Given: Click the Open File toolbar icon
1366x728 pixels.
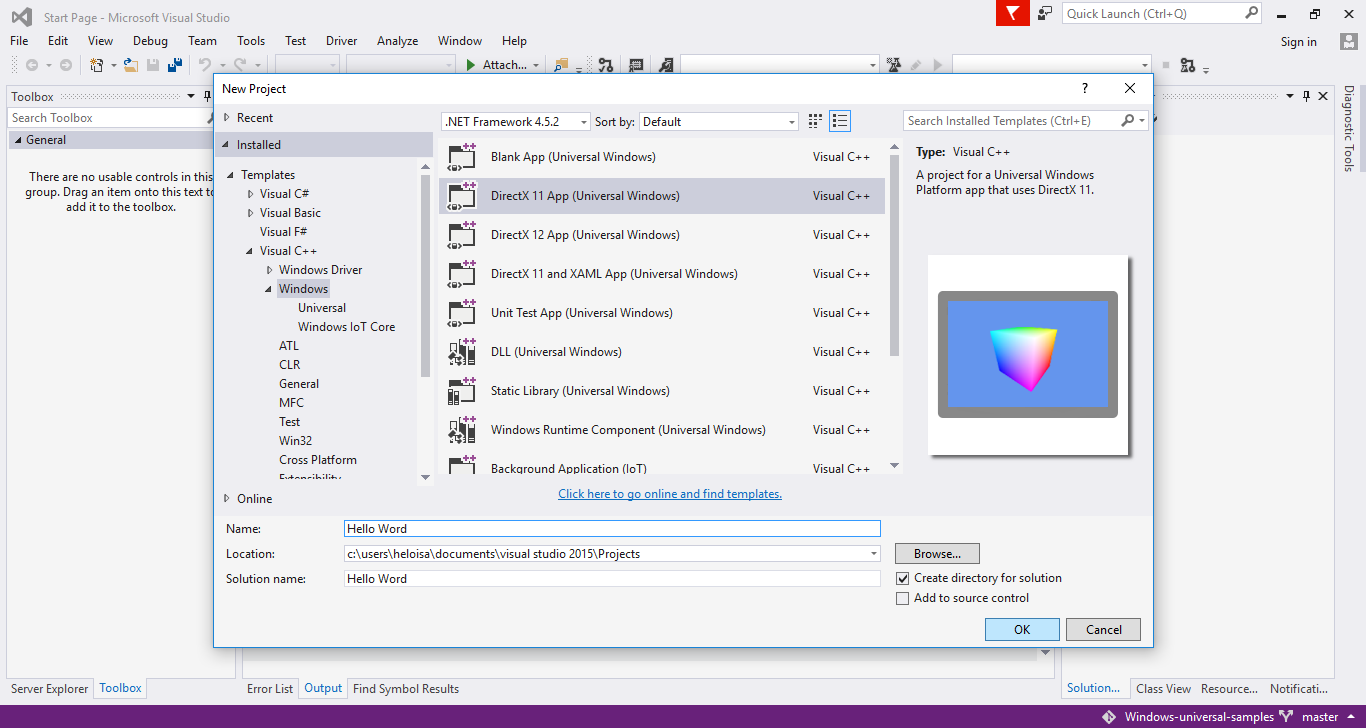Looking at the screenshot, I should [131, 65].
